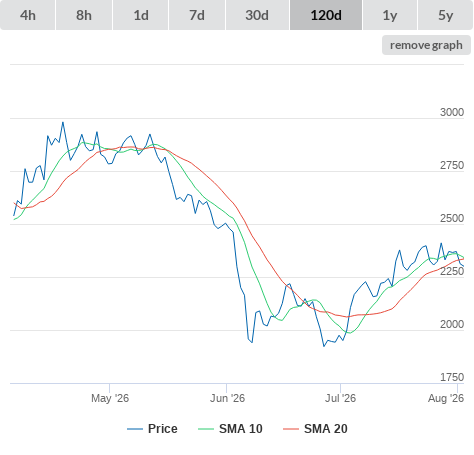Hide the SMA 10 line via legend
This screenshot has width=474, height=455.
[x=230, y=429]
